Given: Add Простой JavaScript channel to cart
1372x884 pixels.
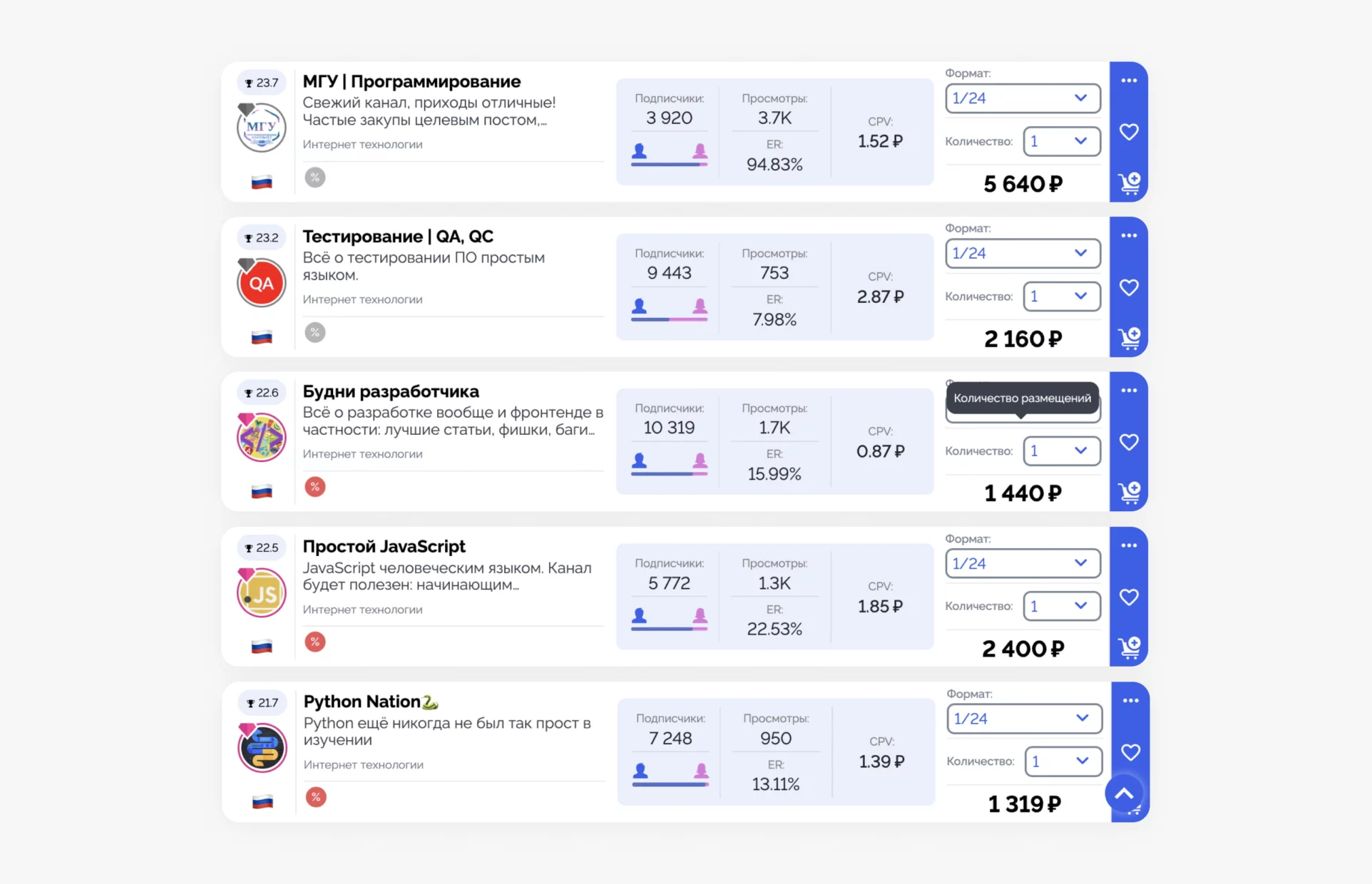Looking at the screenshot, I should pyautogui.click(x=1129, y=647).
